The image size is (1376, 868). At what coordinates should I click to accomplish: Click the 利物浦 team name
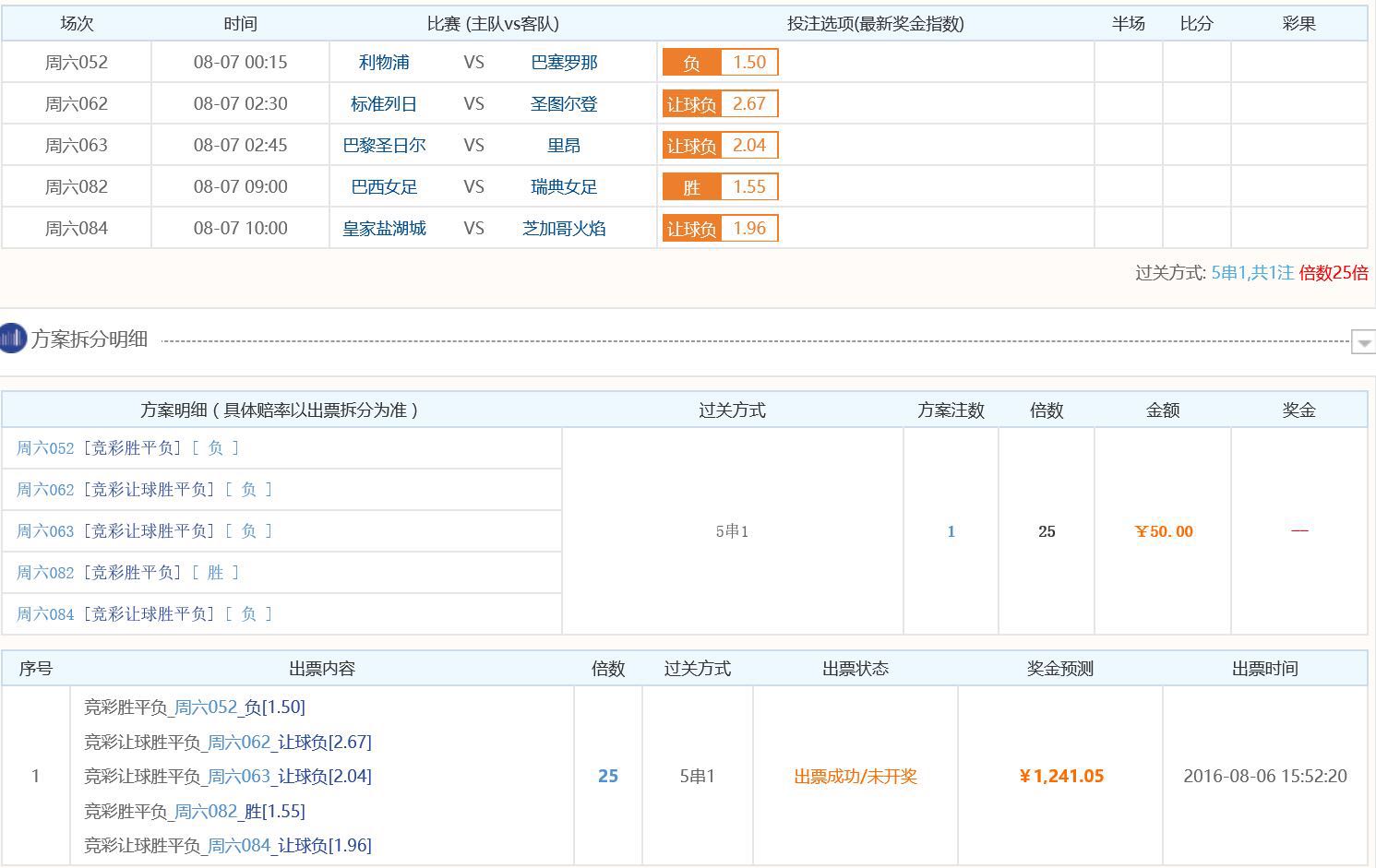click(385, 62)
